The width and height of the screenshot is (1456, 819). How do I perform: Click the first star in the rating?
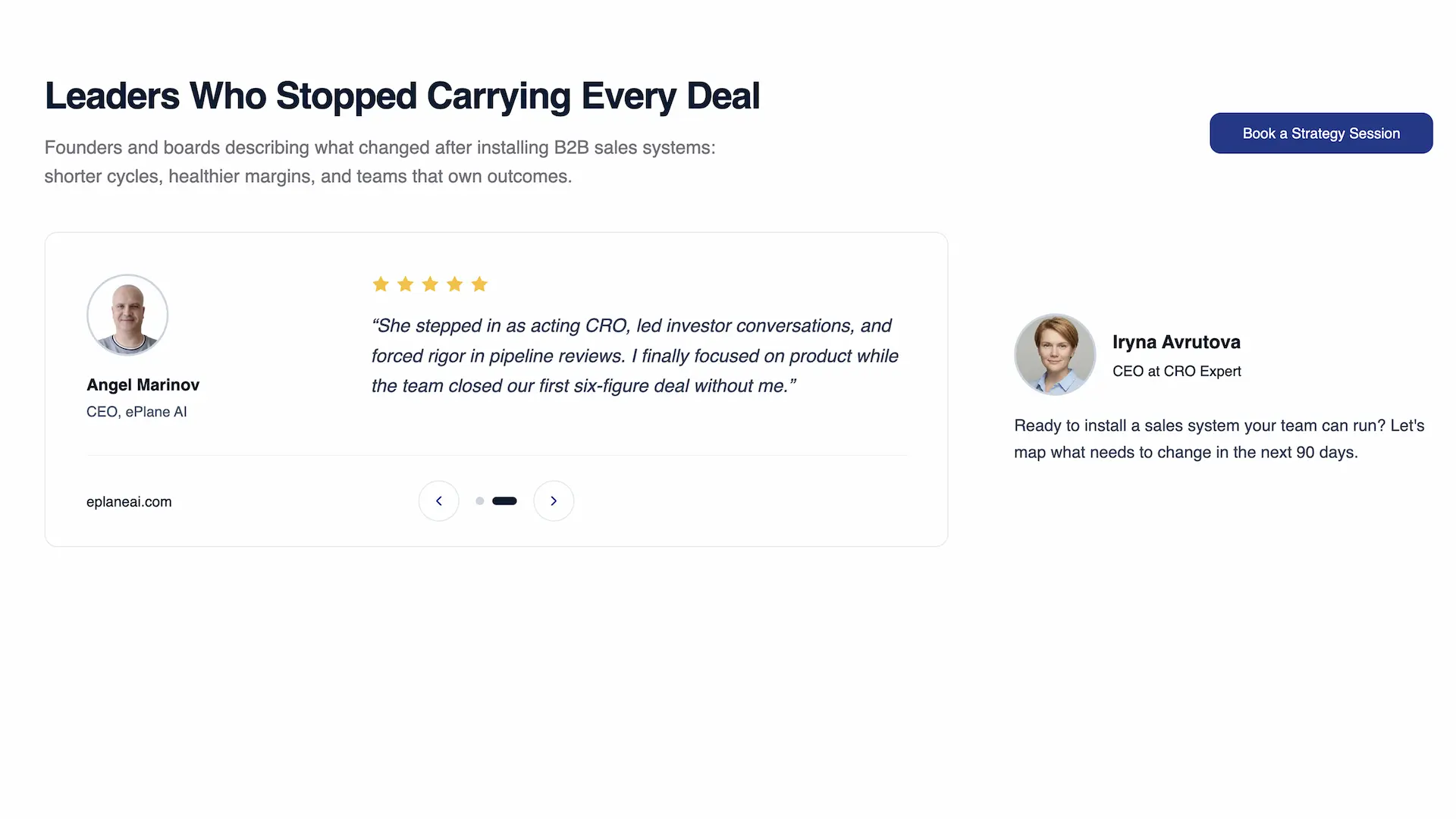pyautogui.click(x=380, y=284)
